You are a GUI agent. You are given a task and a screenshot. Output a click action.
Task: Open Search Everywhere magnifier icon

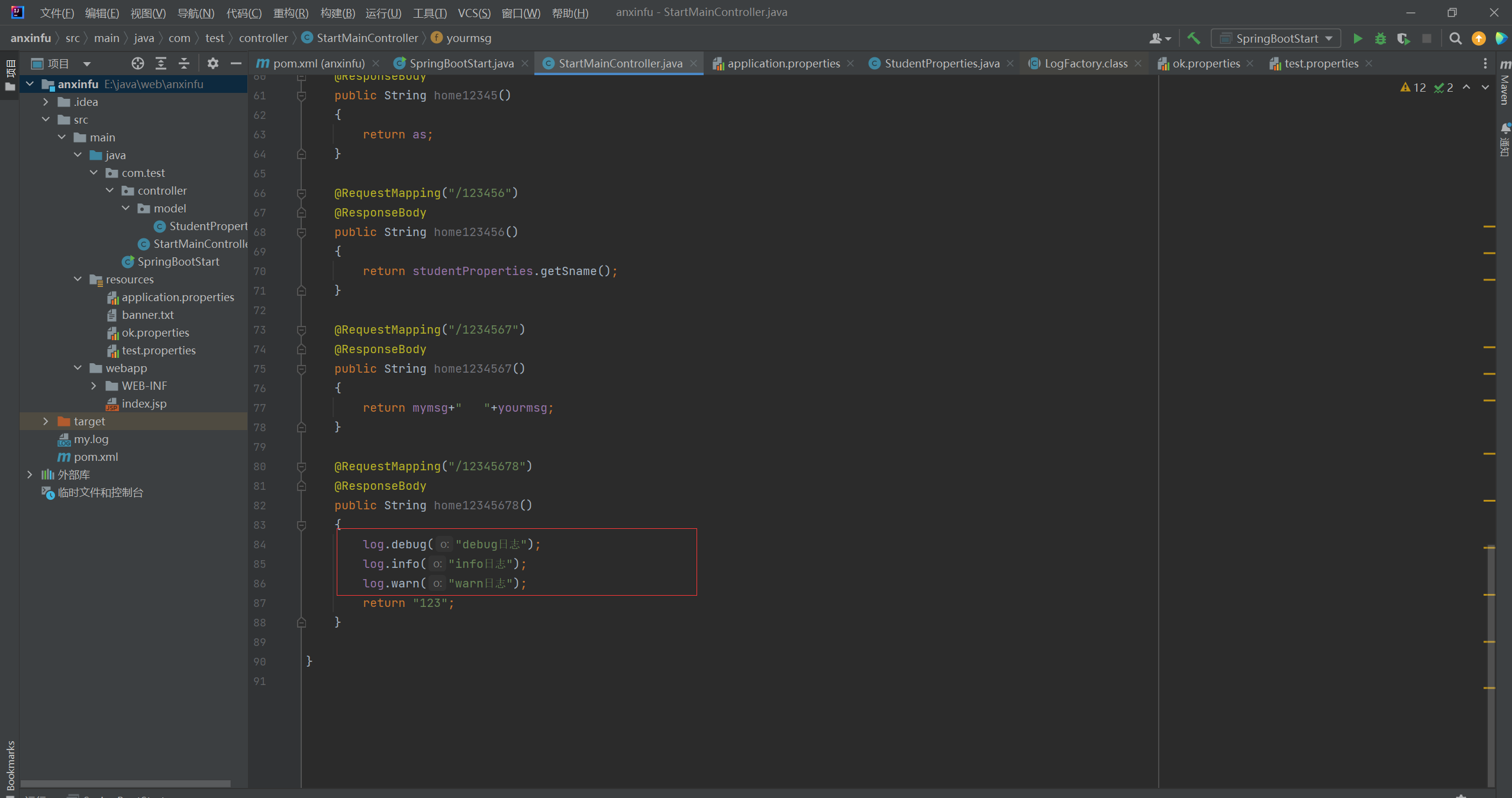(1455, 38)
